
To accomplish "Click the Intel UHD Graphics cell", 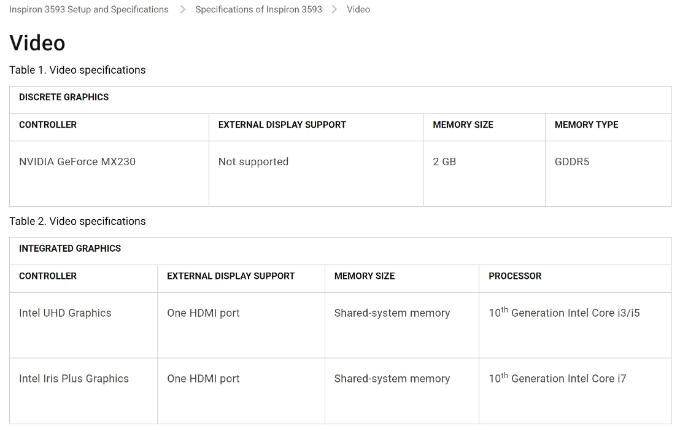I will tap(65, 313).
